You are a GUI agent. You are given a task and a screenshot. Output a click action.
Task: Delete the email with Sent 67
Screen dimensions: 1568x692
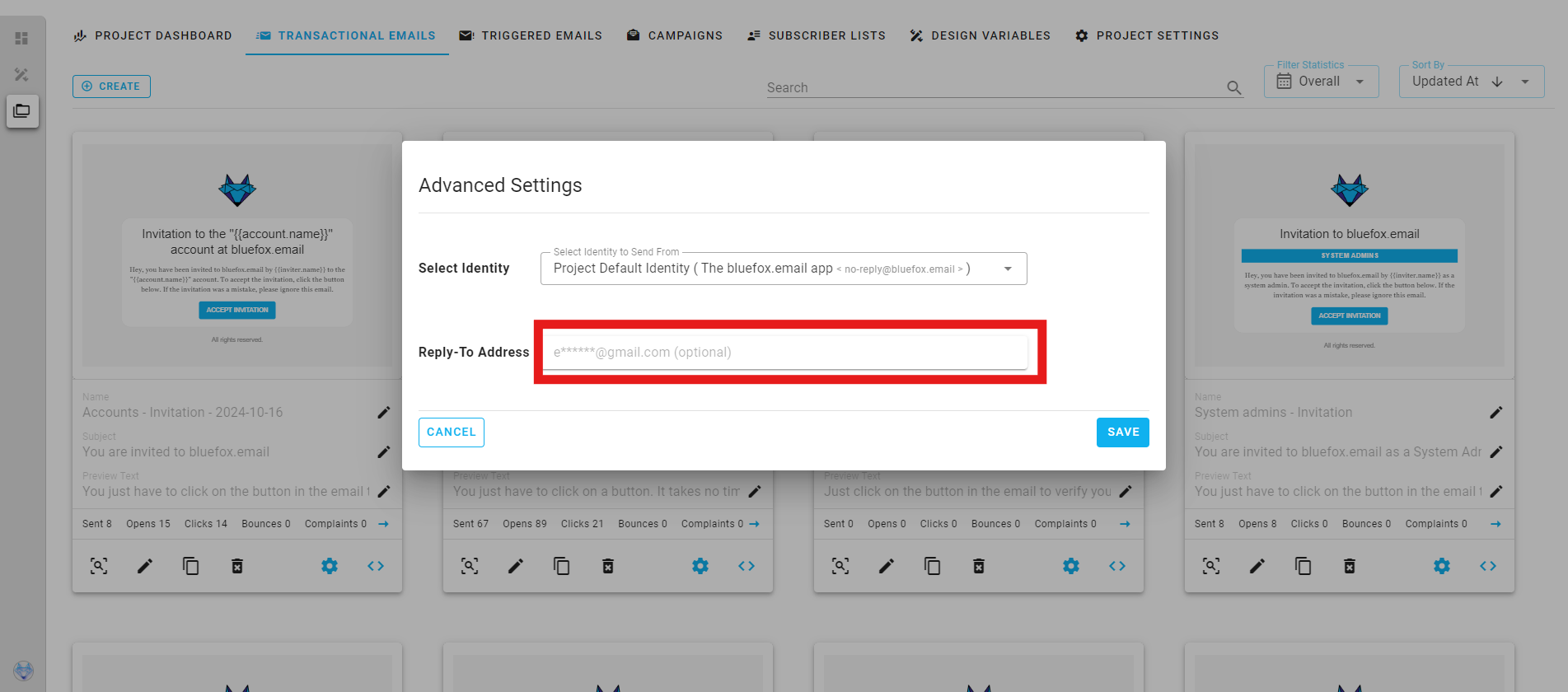[608, 566]
